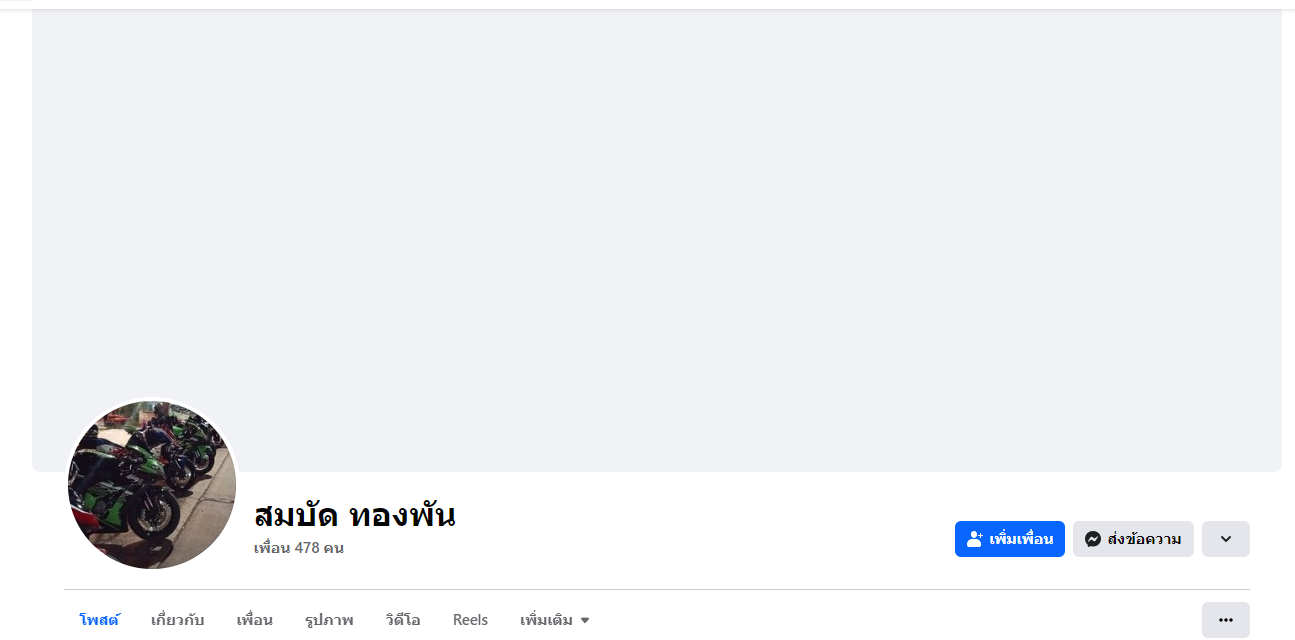Select the รูปภาพ tab
The image size is (1295, 640).
pos(329,620)
